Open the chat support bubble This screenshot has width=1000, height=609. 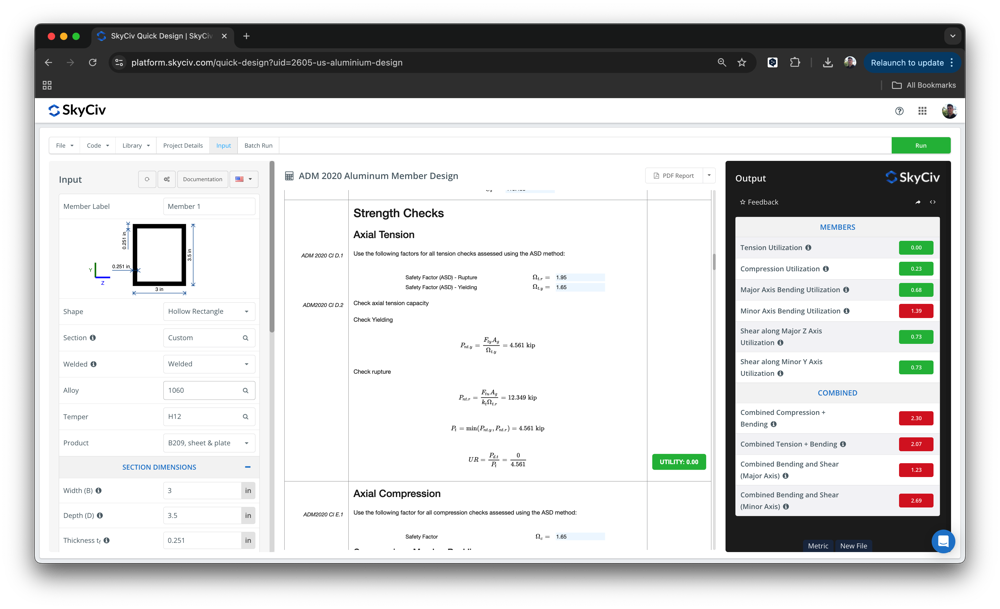[942, 541]
